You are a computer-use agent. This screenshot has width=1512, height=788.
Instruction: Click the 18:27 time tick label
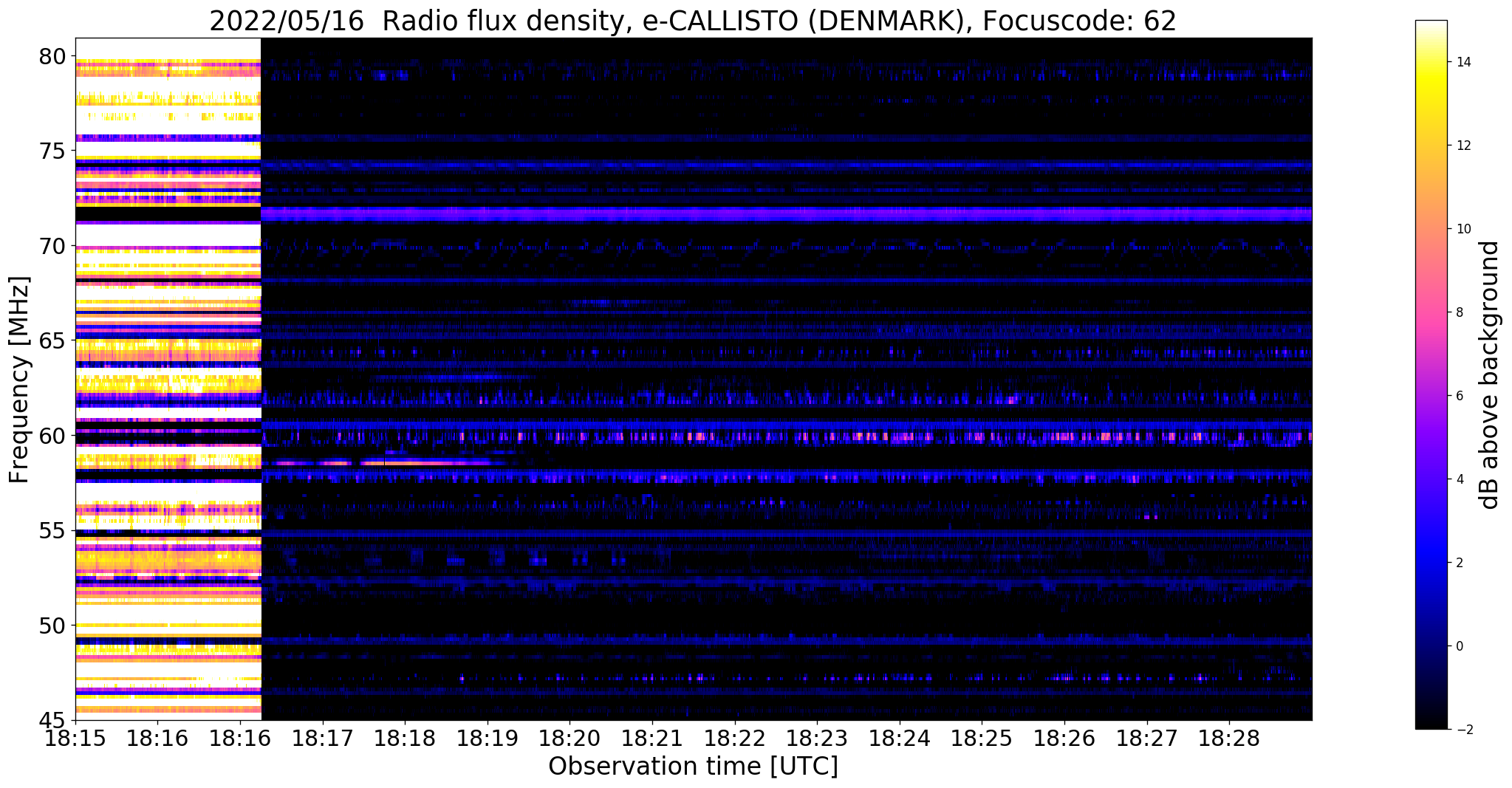click(1147, 739)
